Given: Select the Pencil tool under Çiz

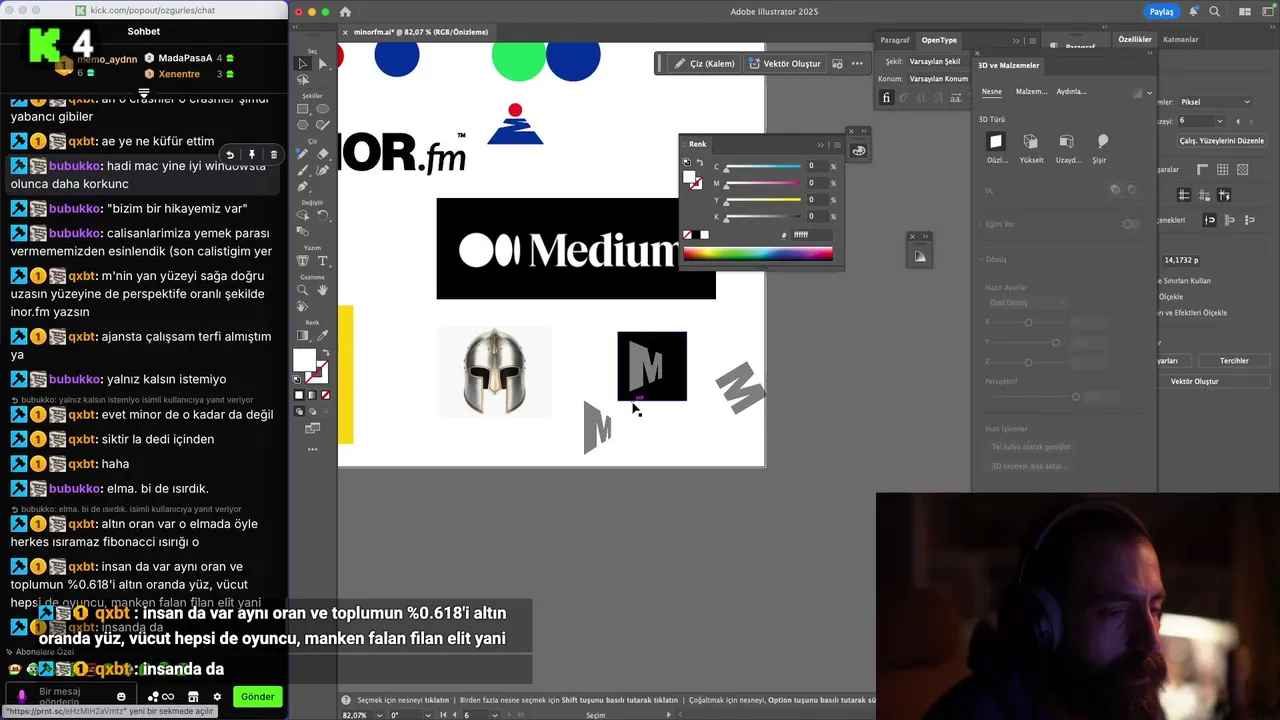Looking at the screenshot, I should pyautogui.click(x=303, y=154).
